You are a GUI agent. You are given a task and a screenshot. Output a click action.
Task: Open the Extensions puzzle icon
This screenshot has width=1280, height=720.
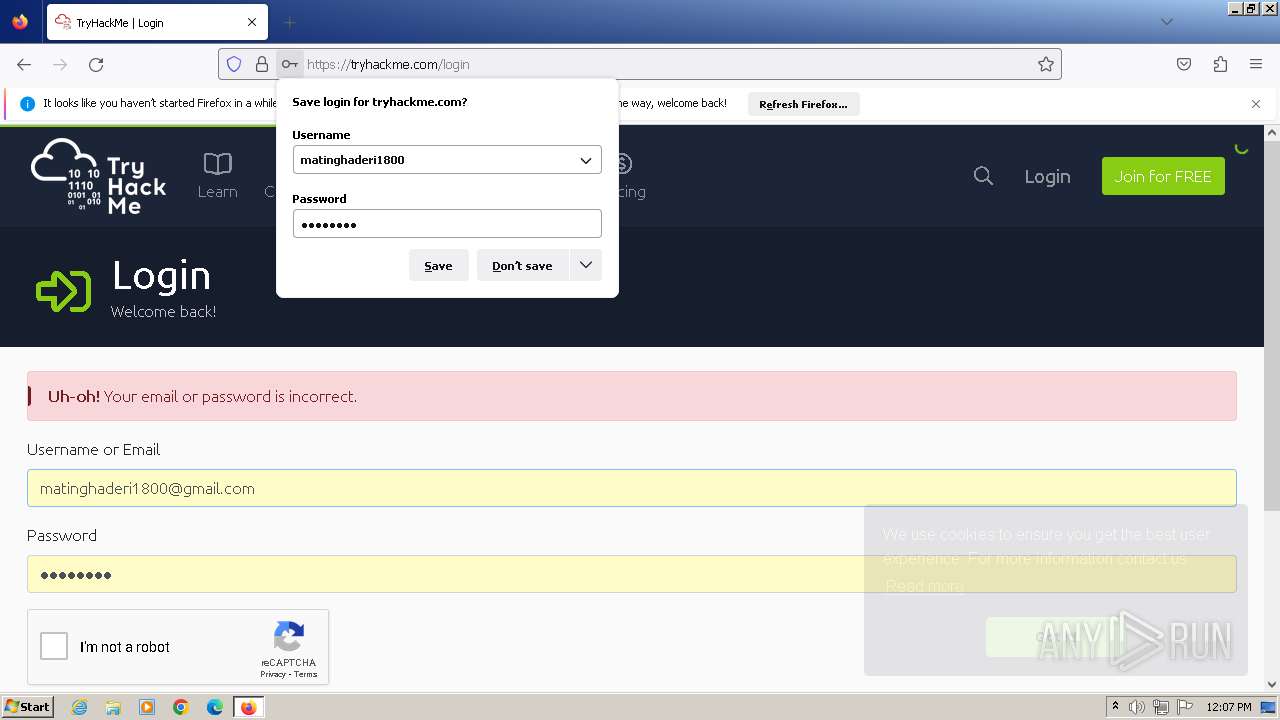(x=1220, y=64)
